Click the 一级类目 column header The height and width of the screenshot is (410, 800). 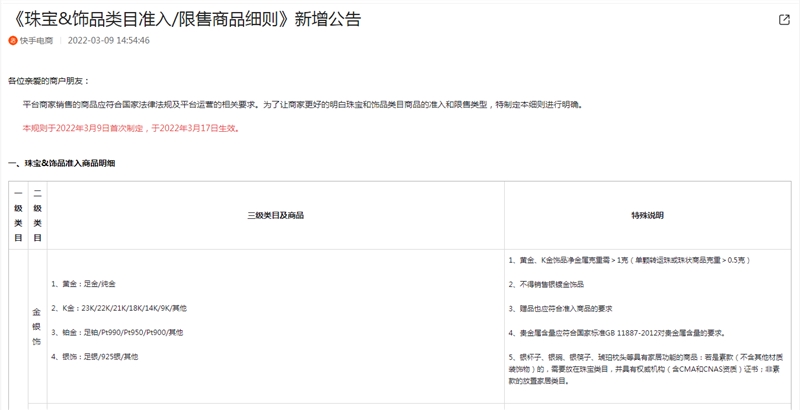pos(18,215)
